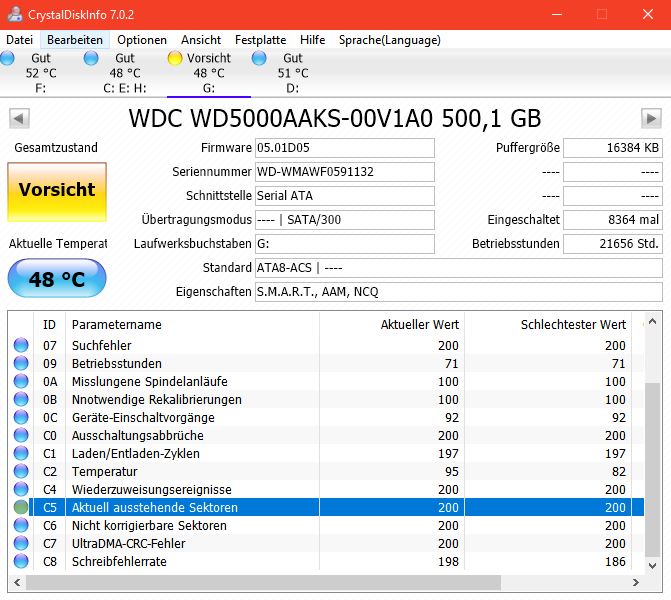Click status dot of Suchfehler row
Image resolution: width=671 pixels, height=600 pixels.
(21, 345)
